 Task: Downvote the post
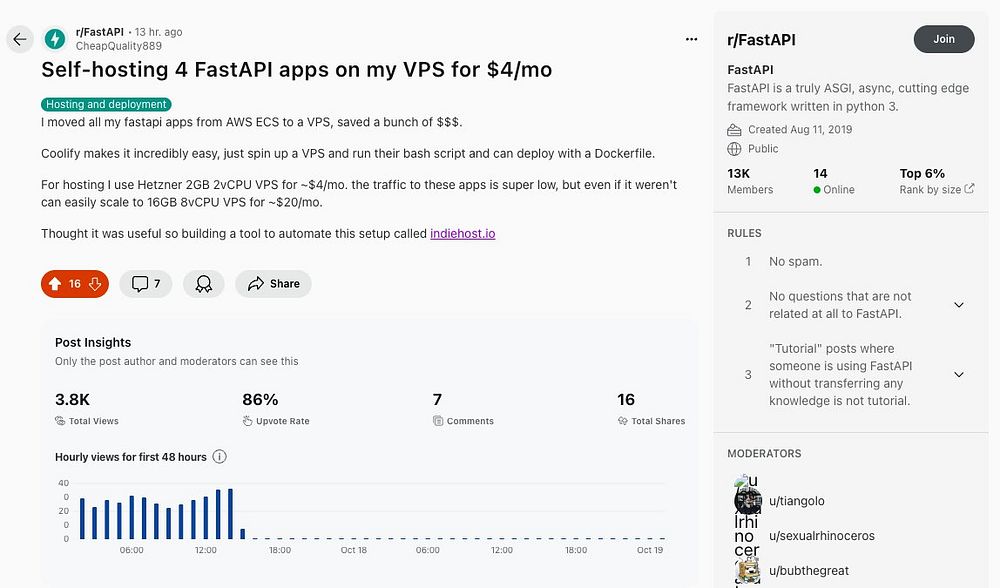click(95, 284)
